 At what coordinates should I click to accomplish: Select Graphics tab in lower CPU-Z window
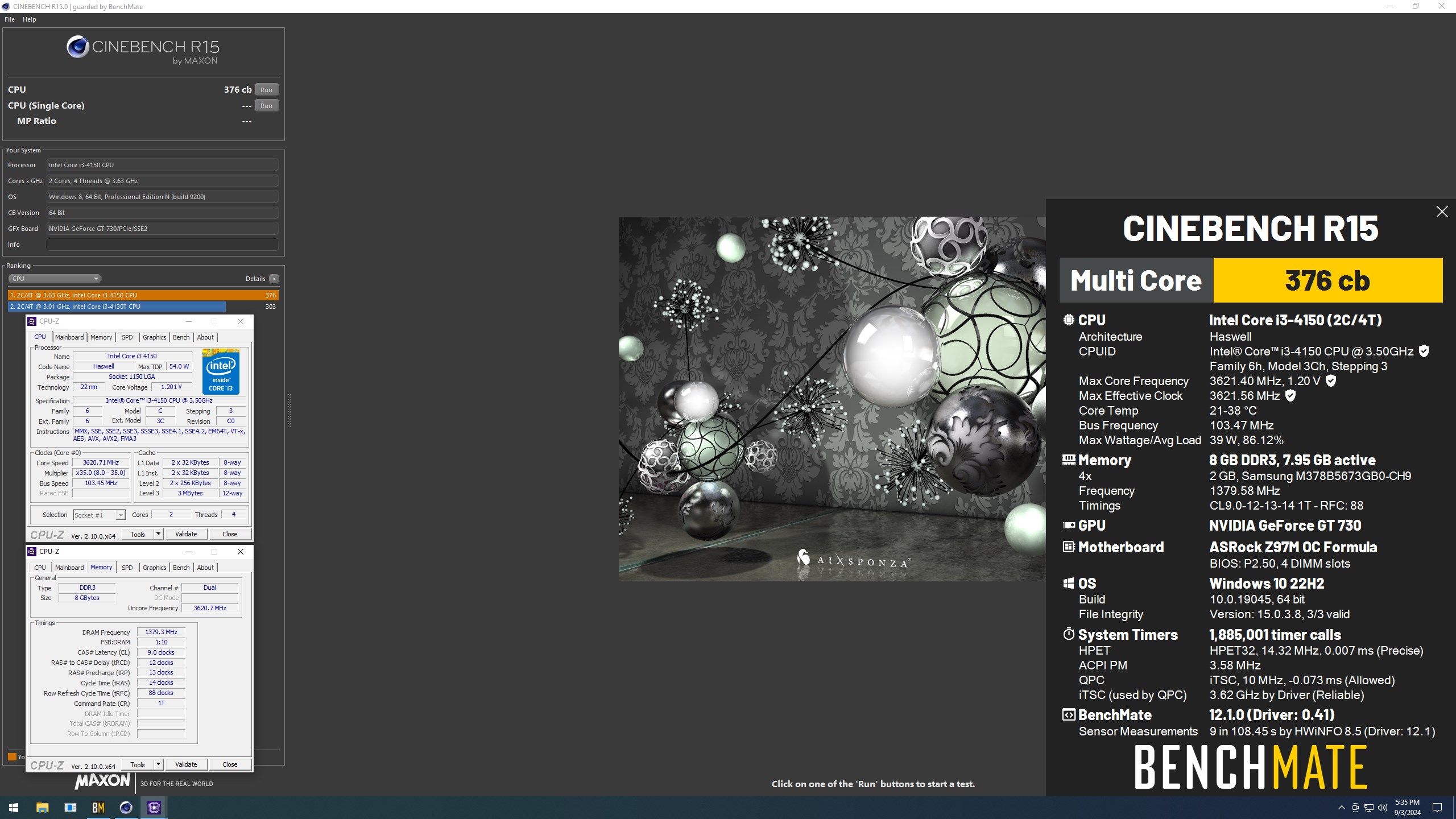tap(154, 568)
